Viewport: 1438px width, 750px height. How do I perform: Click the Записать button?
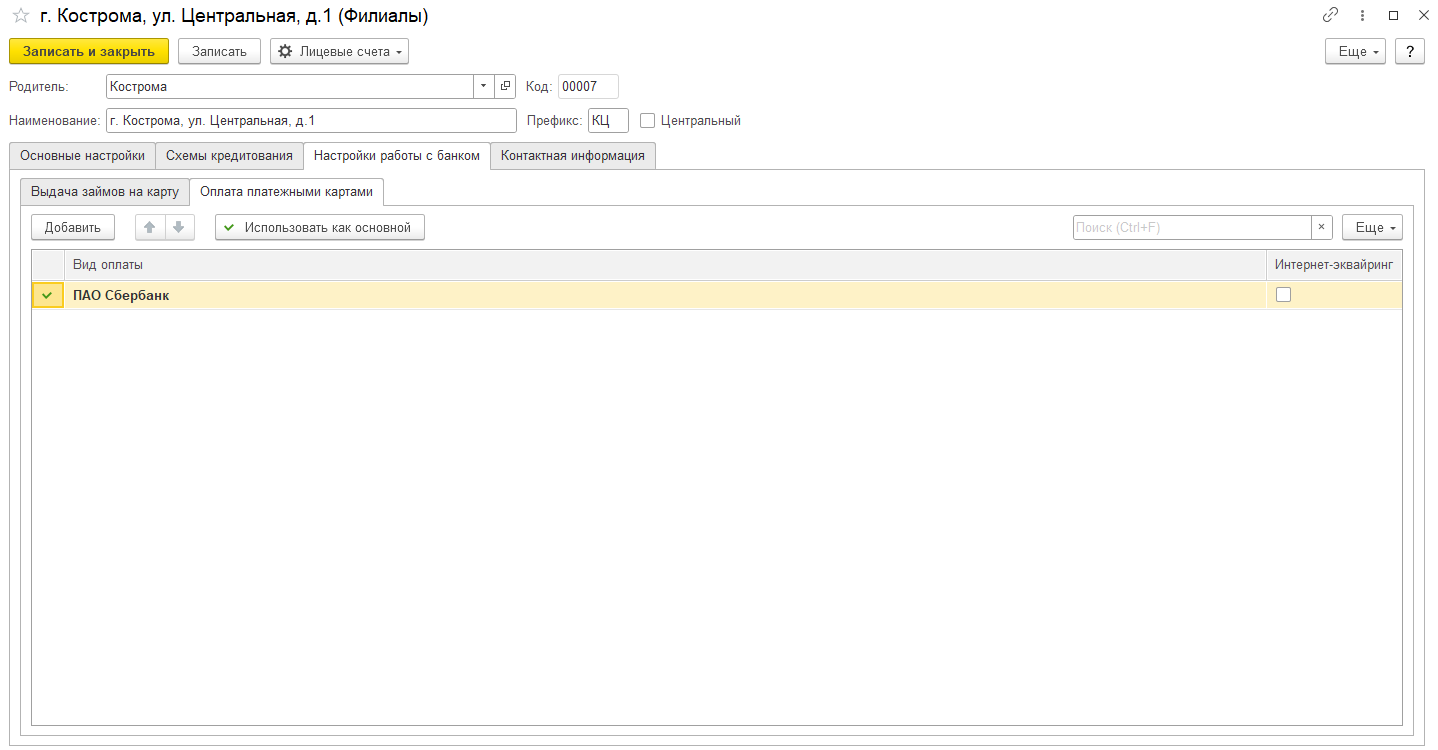pos(219,51)
